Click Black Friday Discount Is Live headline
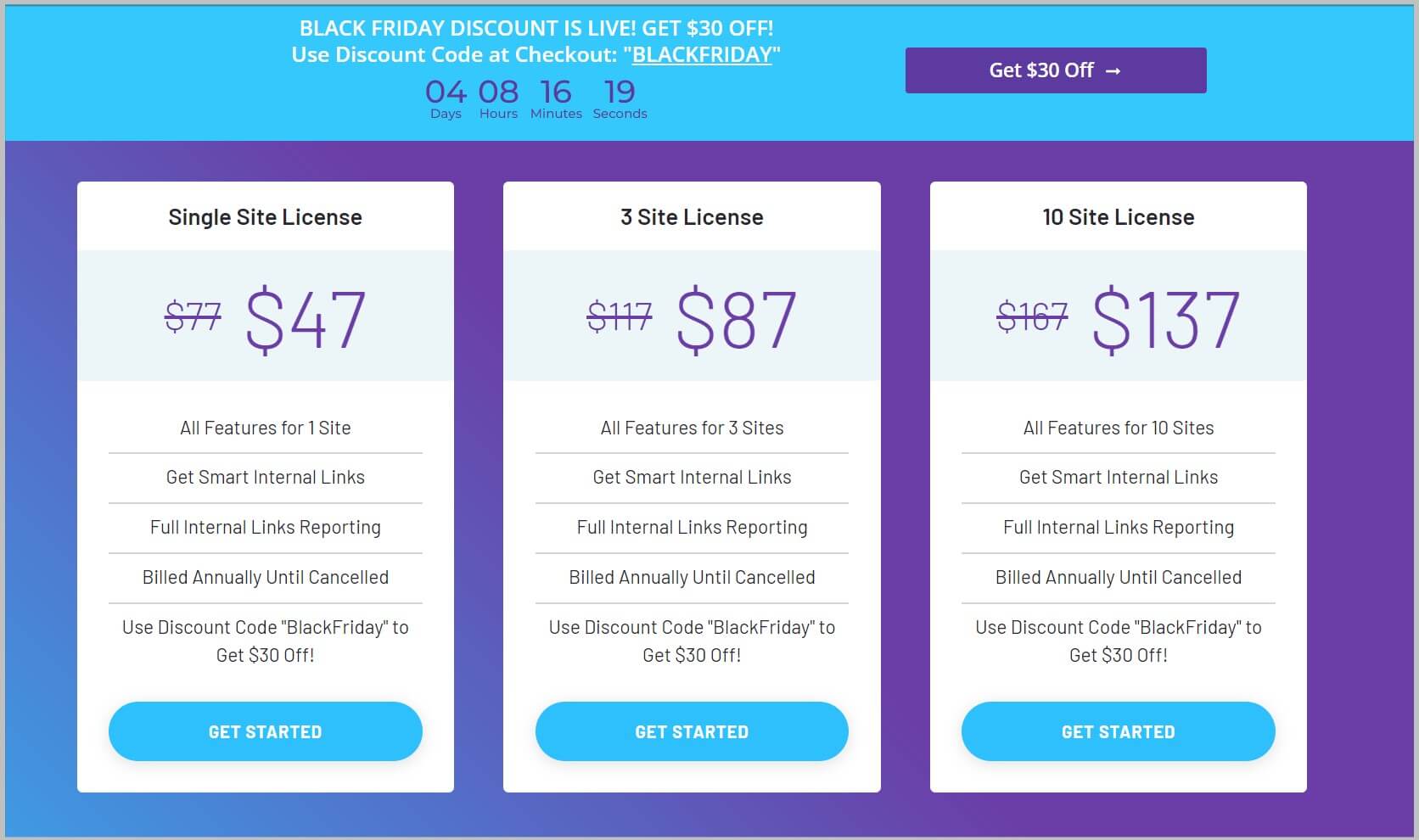 click(x=536, y=28)
